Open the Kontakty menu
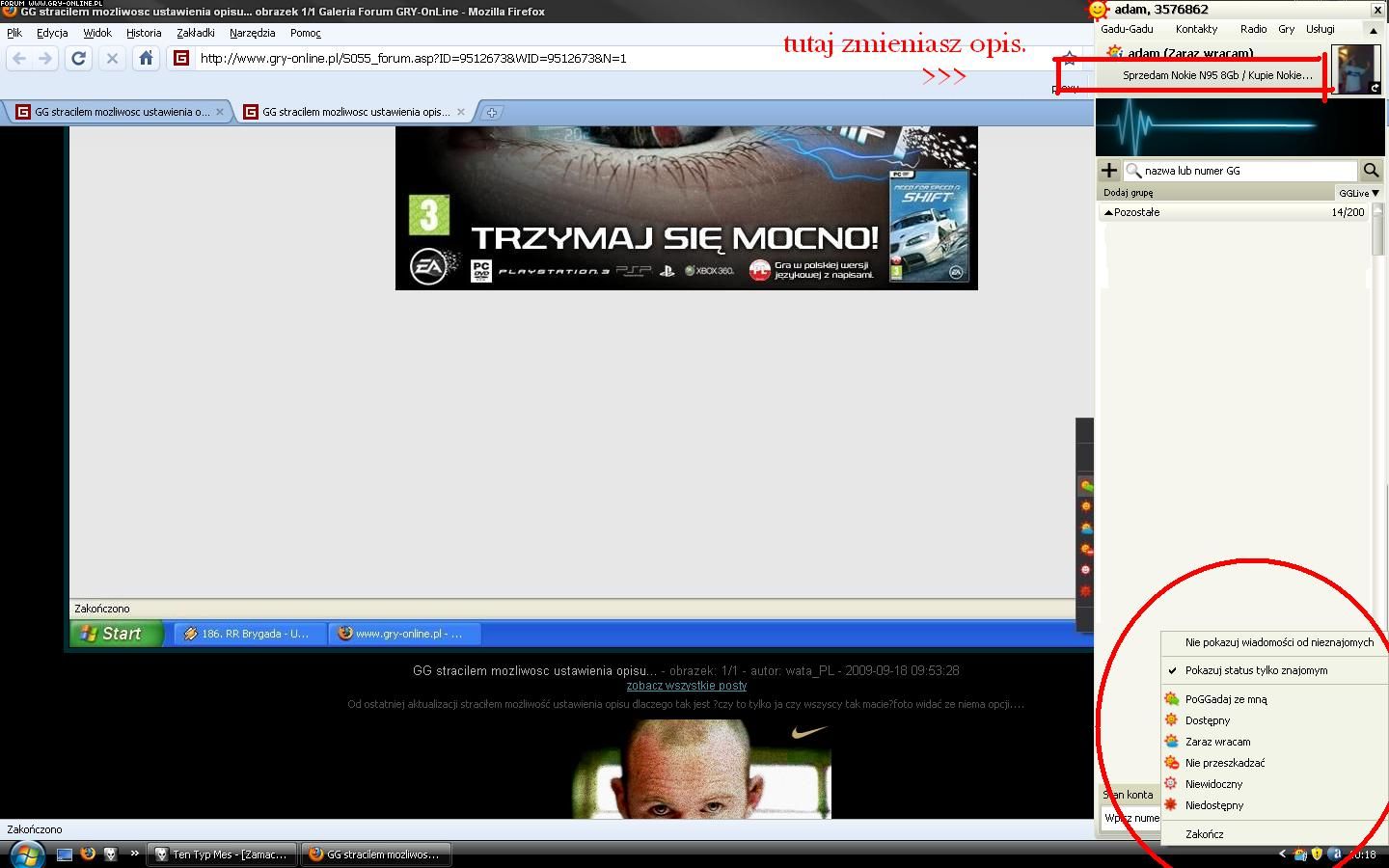Image resolution: width=1389 pixels, height=868 pixels. 1196,29
